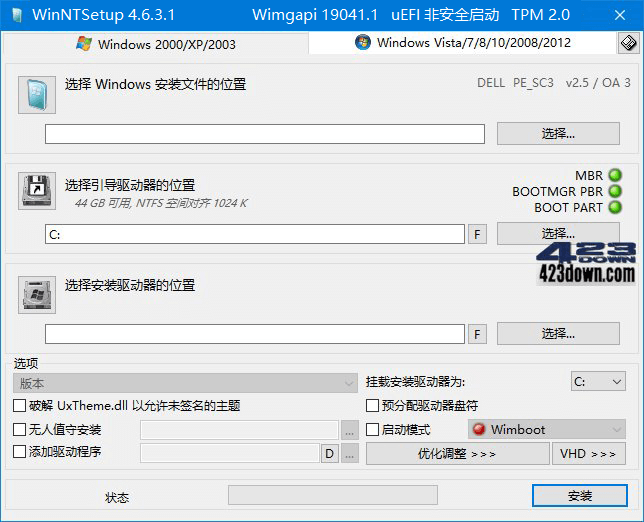
Task: Click the MBR green status light
Action: [x=615, y=175]
